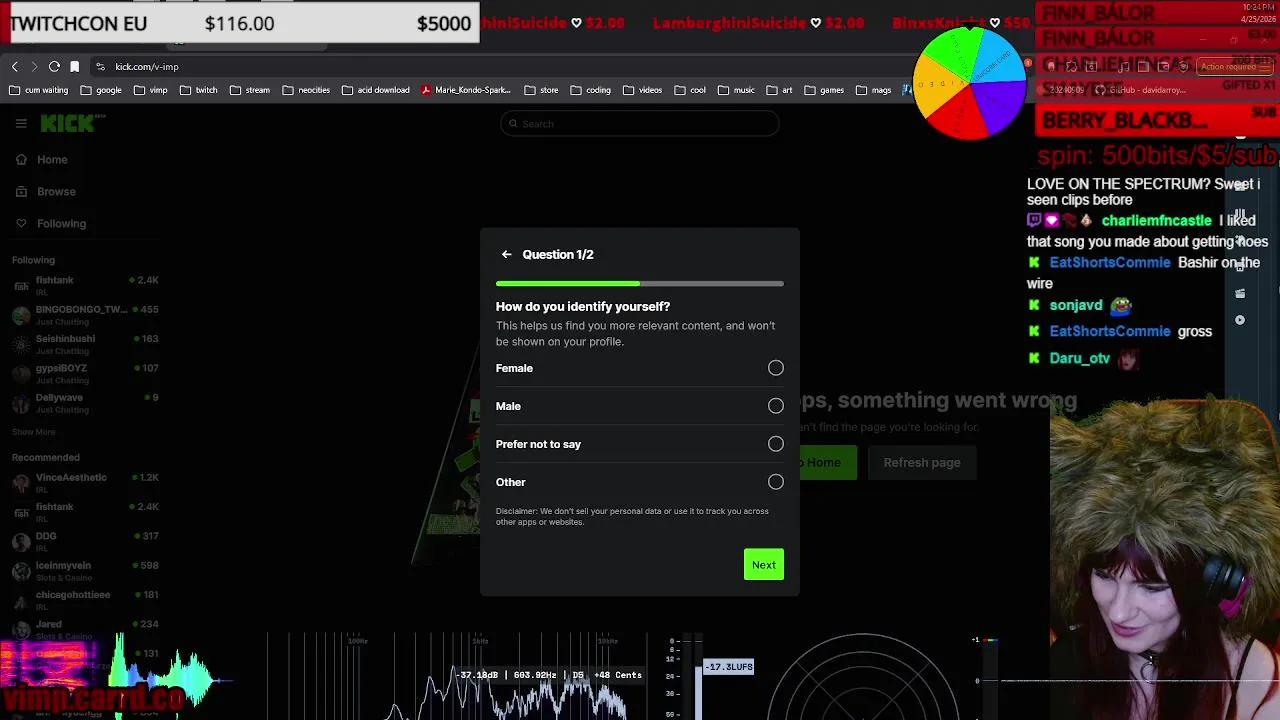Click the Kick logo
The image size is (1280, 720).
tap(72, 123)
